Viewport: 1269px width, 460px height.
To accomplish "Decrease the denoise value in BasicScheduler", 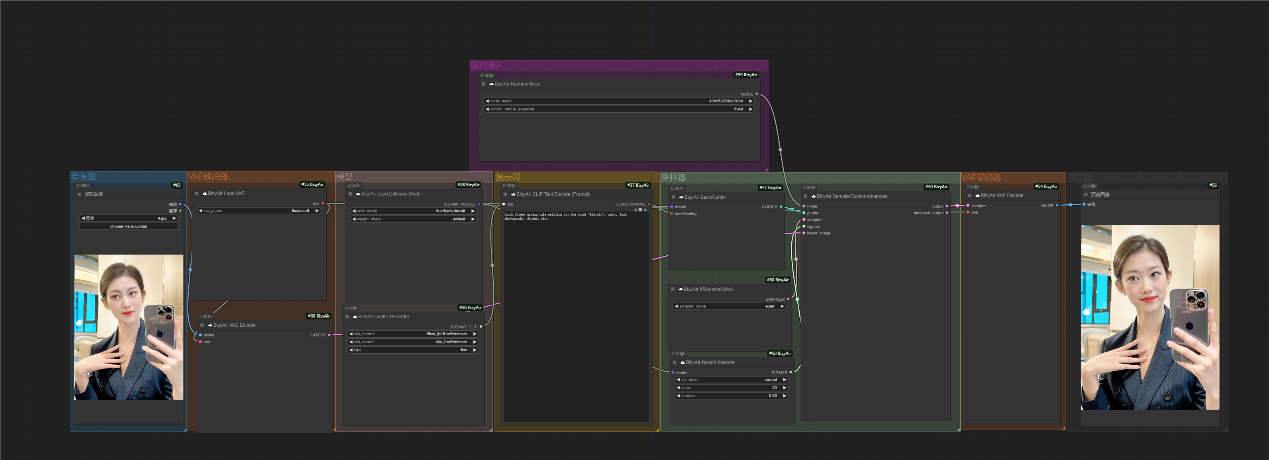I will [x=677, y=396].
